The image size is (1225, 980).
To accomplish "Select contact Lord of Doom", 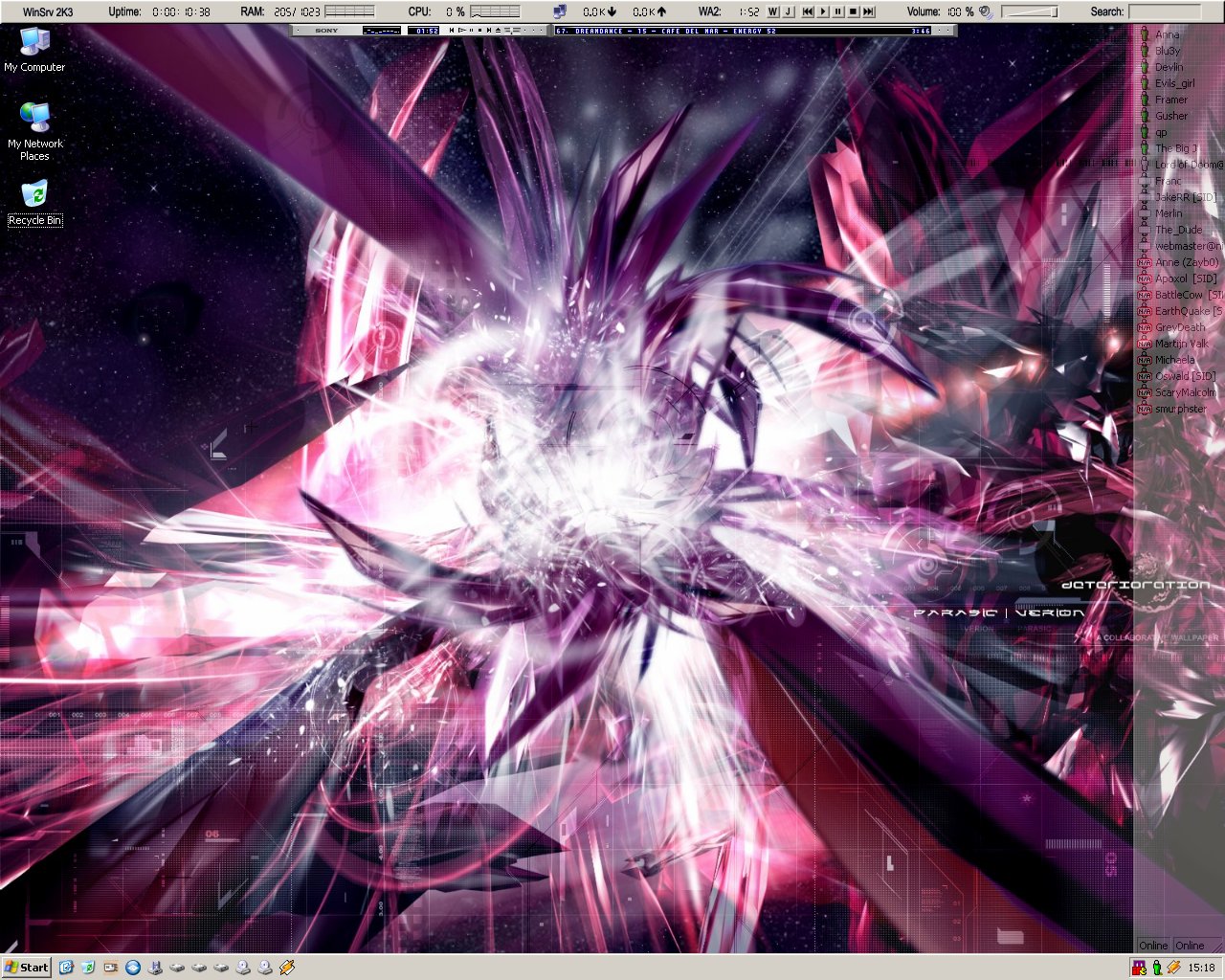I will [1189, 165].
